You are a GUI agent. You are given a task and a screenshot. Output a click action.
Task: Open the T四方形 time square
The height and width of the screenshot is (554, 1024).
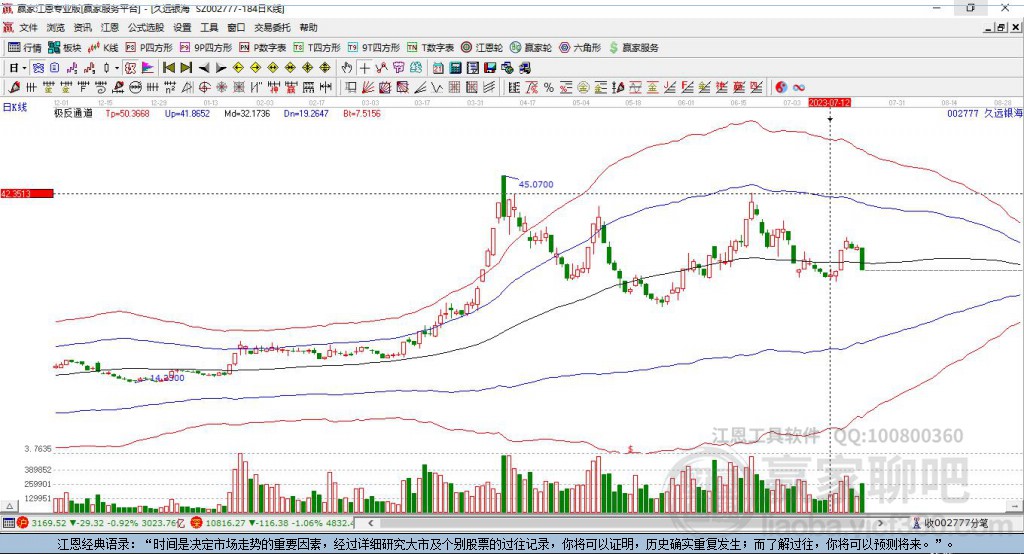click(x=317, y=48)
